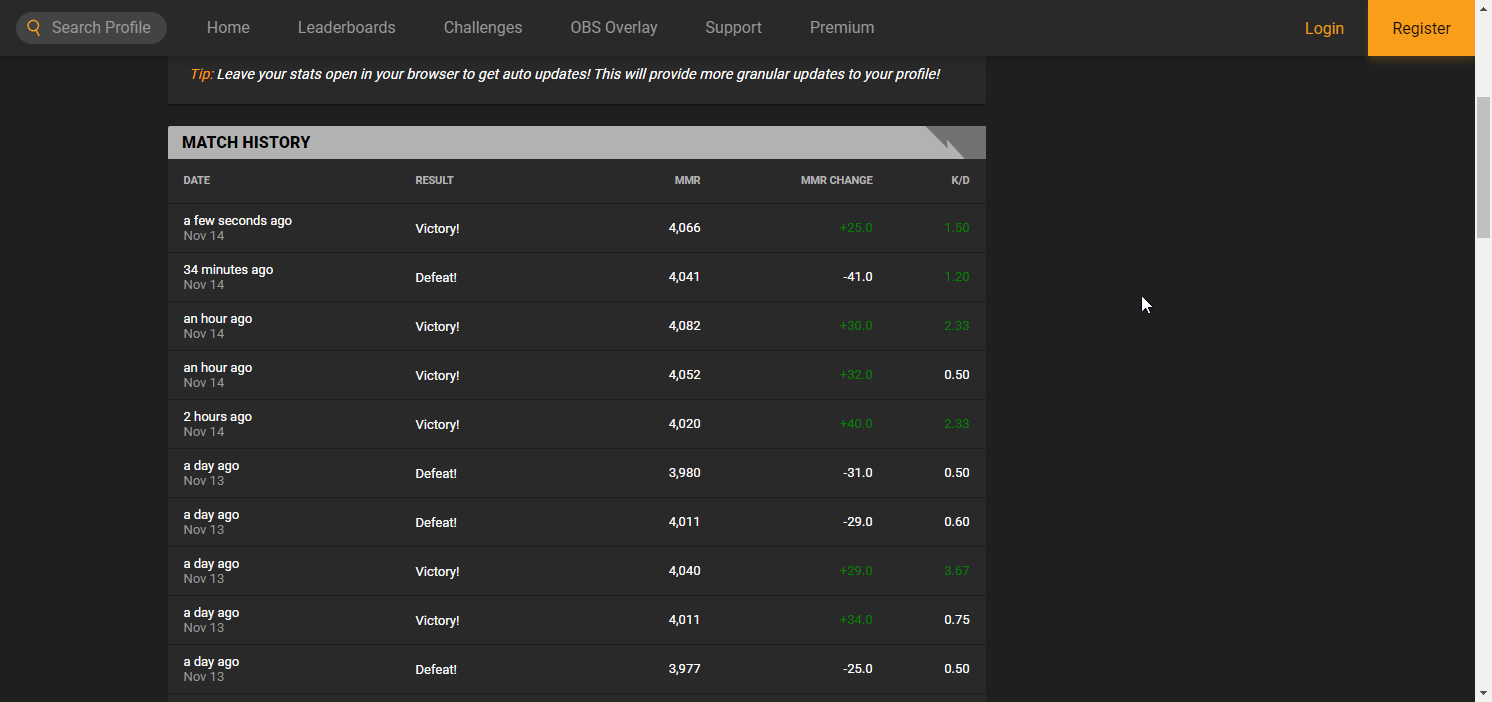Go to Leaderboards
Screen dimensions: 1492x702
(346, 28)
